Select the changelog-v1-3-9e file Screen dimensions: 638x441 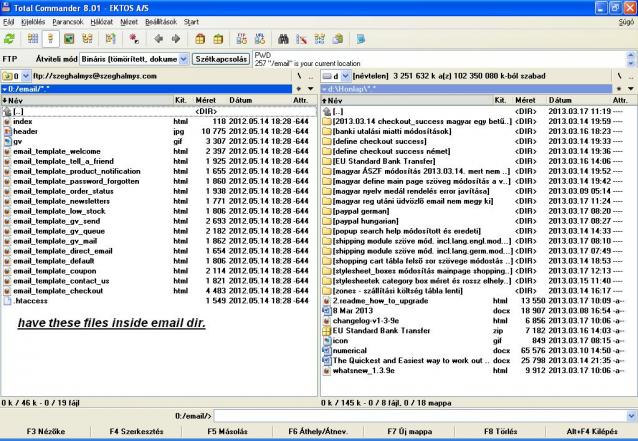click(478, 321)
